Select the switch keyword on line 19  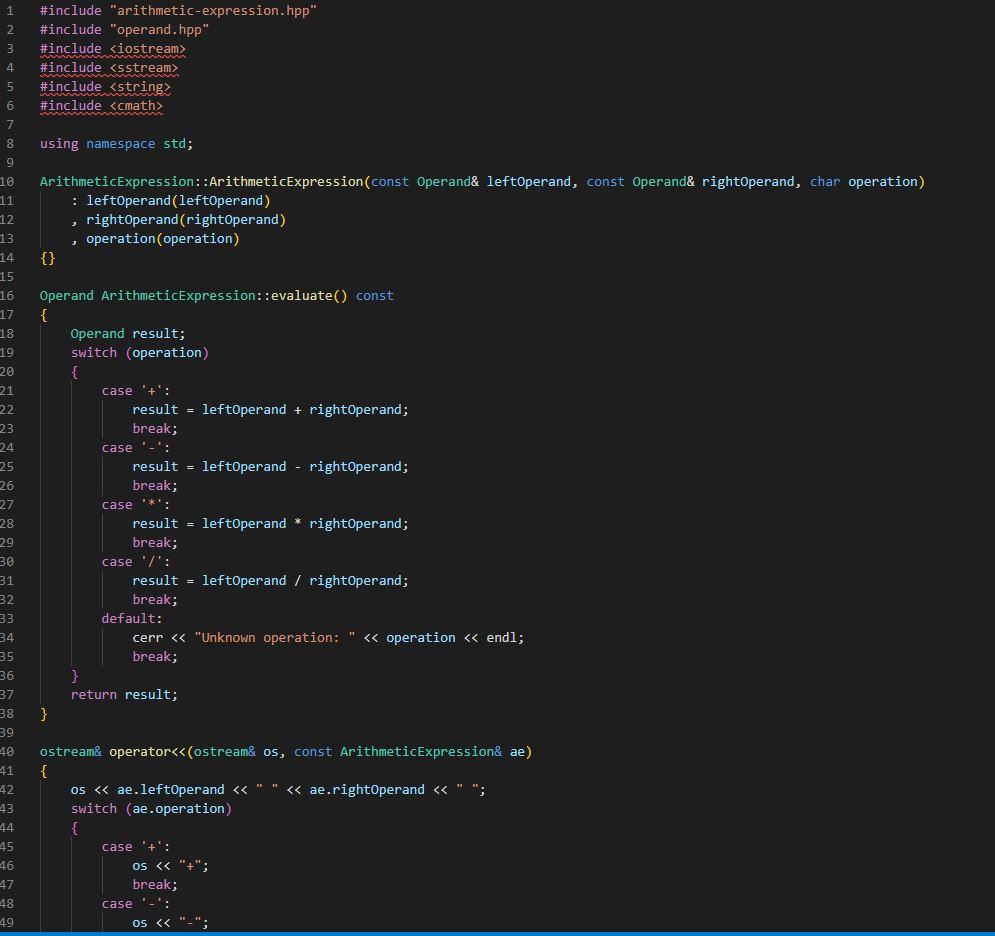pyautogui.click(x=93, y=352)
